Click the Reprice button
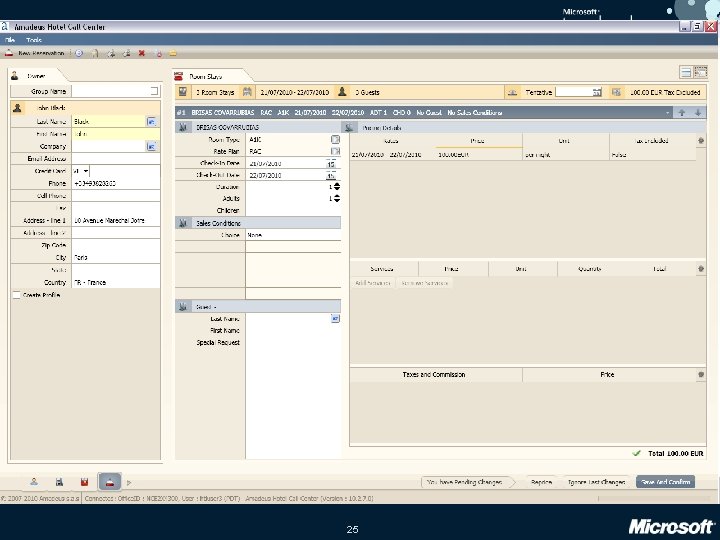 click(x=541, y=482)
